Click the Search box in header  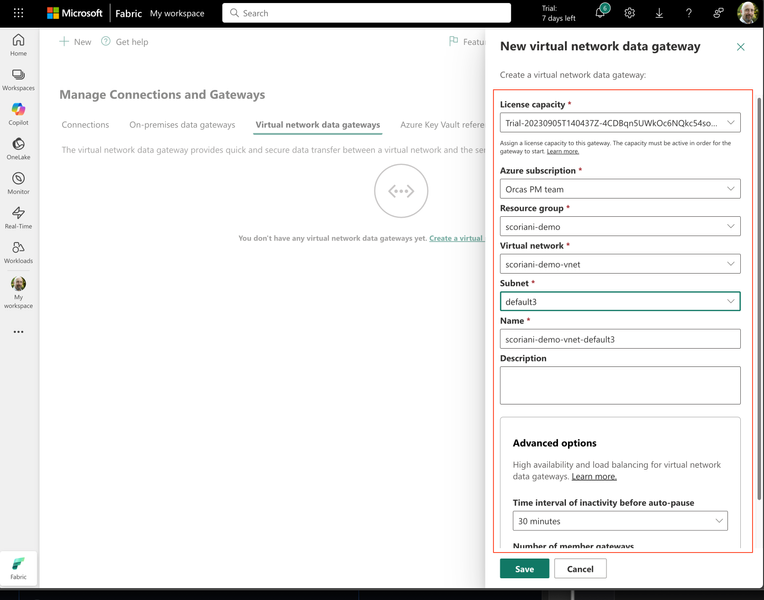point(366,13)
